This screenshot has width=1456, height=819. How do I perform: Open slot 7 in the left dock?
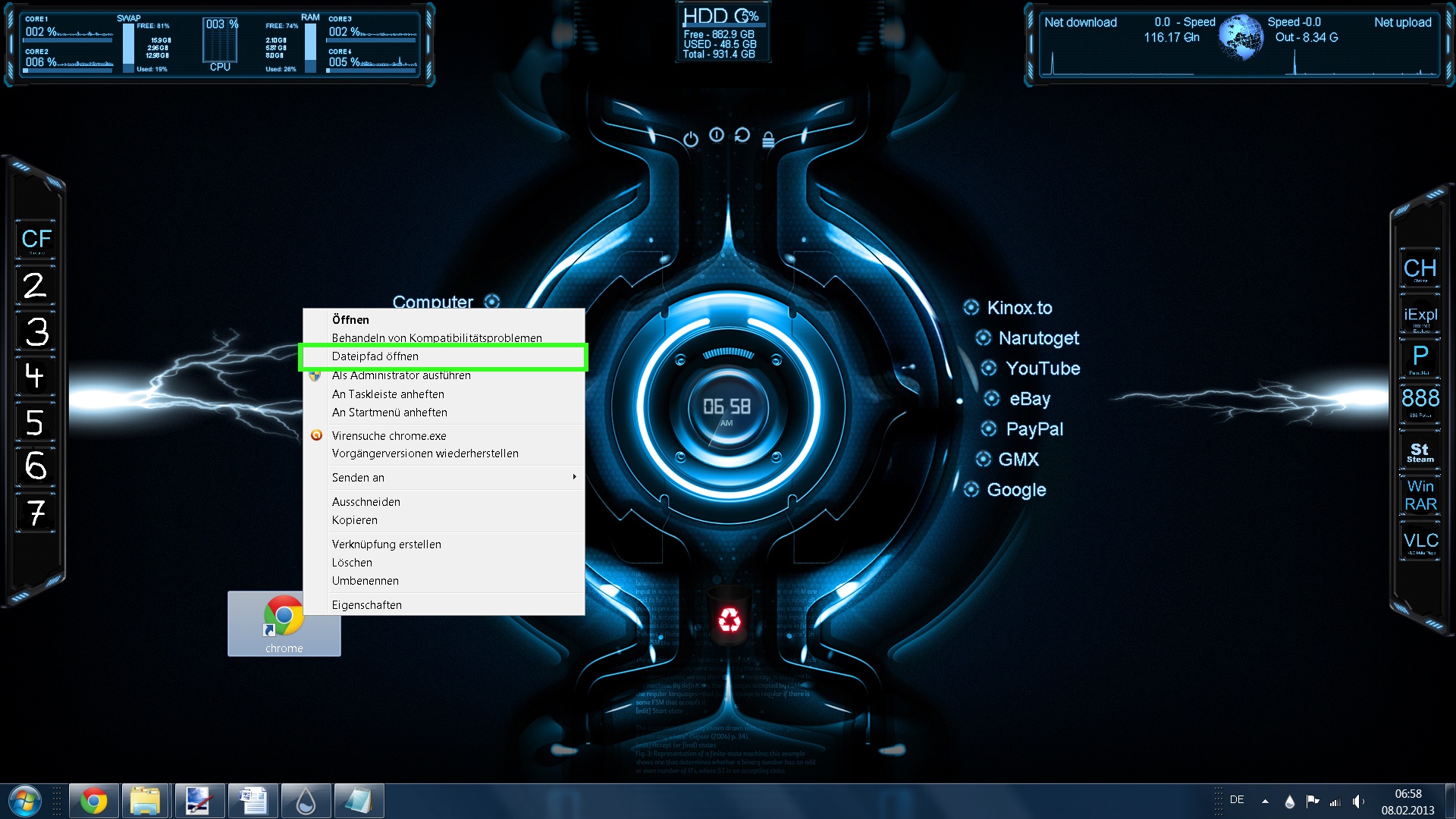click(36, 513)
